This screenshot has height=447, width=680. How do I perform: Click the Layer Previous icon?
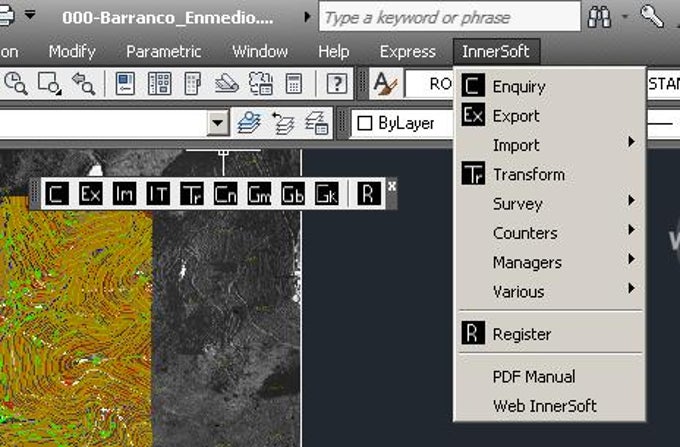pyautogui.click(x=283, y=123)
